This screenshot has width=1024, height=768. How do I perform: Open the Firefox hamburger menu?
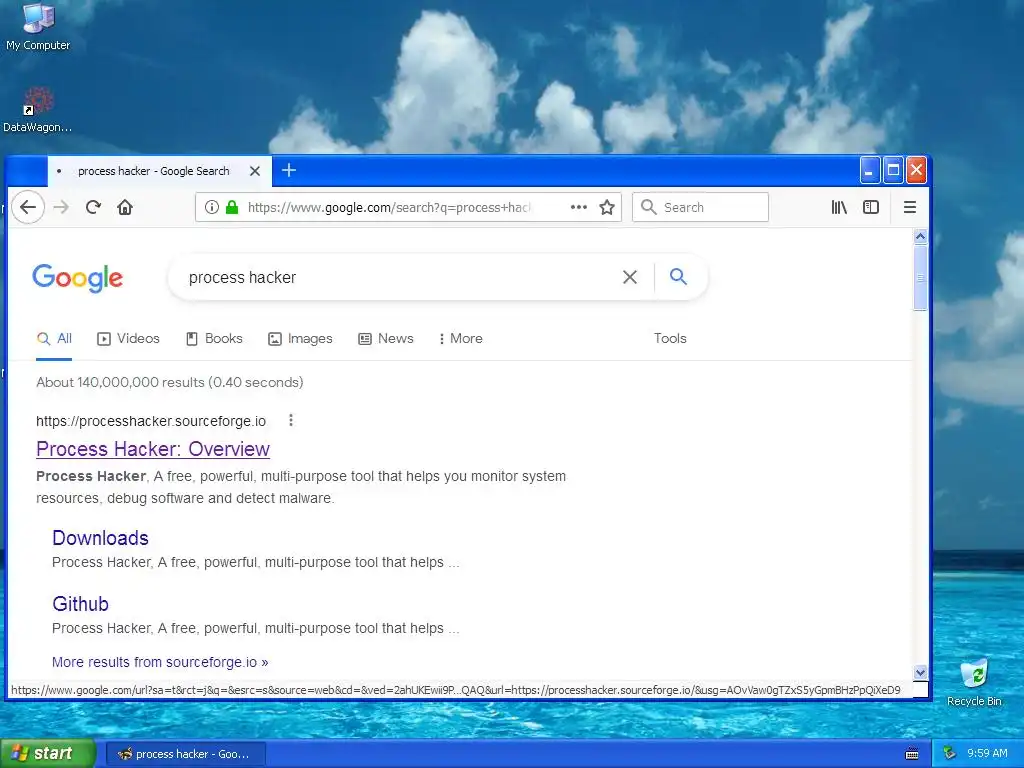910,208
